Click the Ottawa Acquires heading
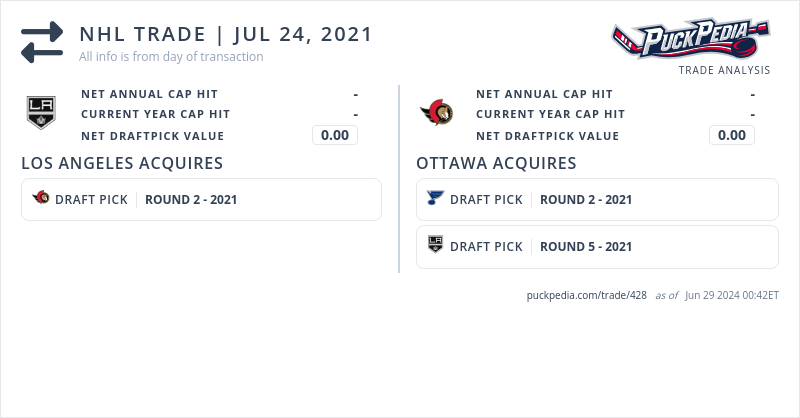 coord(496,163)
